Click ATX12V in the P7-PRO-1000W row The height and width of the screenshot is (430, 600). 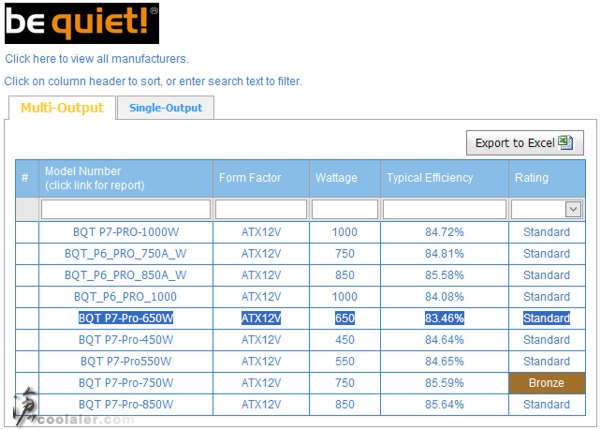click(x=261, y=232)
